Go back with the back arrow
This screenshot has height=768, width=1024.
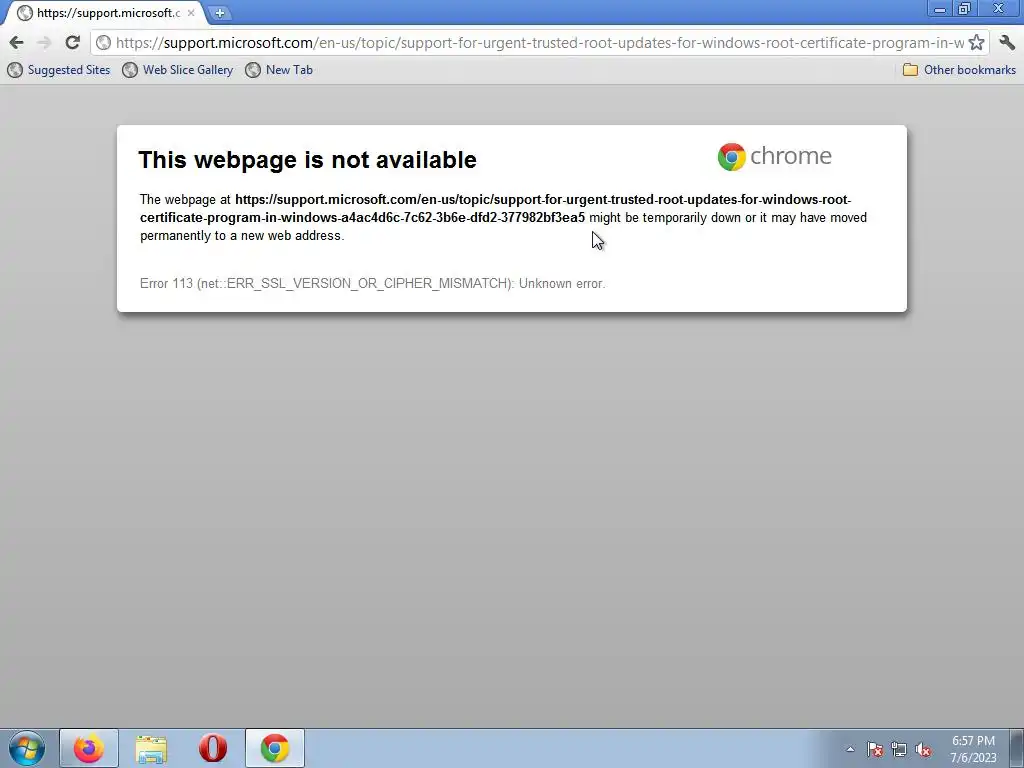(16, 42)
